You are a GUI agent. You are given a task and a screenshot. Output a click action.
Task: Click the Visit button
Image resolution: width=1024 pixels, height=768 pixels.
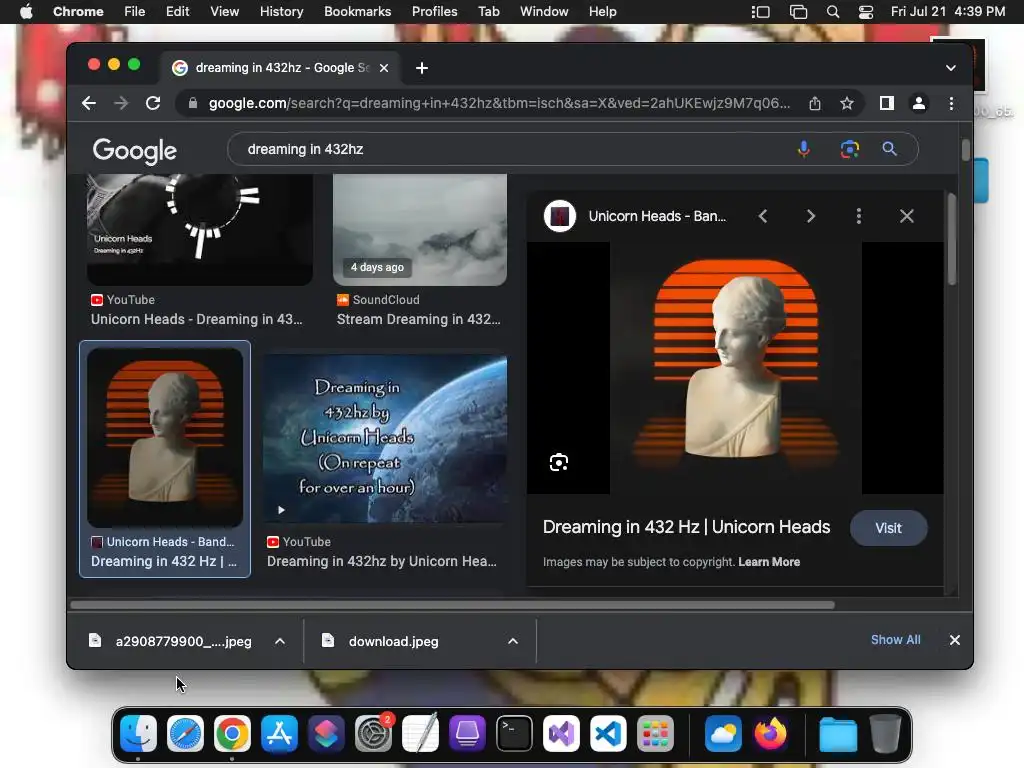point(888,528)
